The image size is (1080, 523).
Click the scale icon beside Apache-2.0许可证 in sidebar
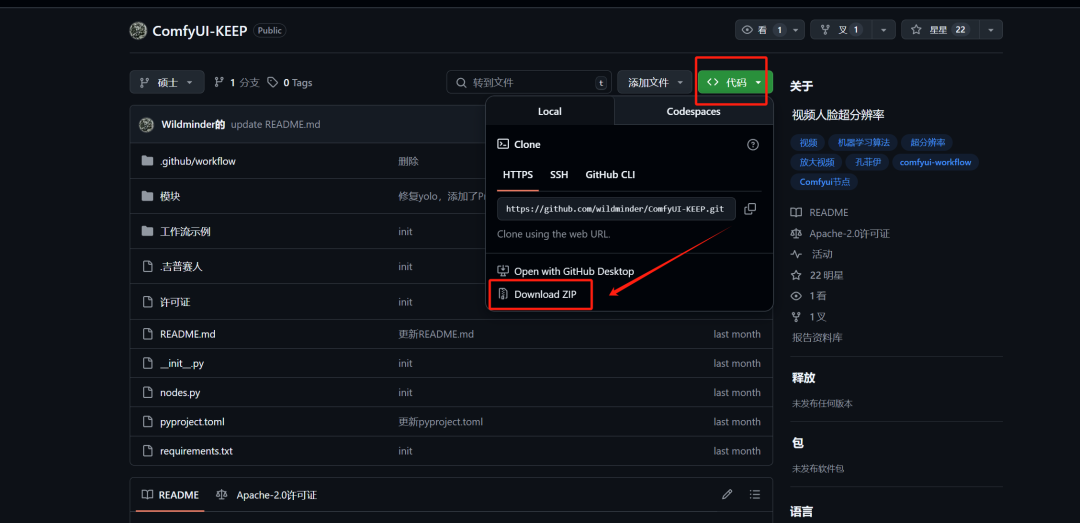click(x=796, y=234)
